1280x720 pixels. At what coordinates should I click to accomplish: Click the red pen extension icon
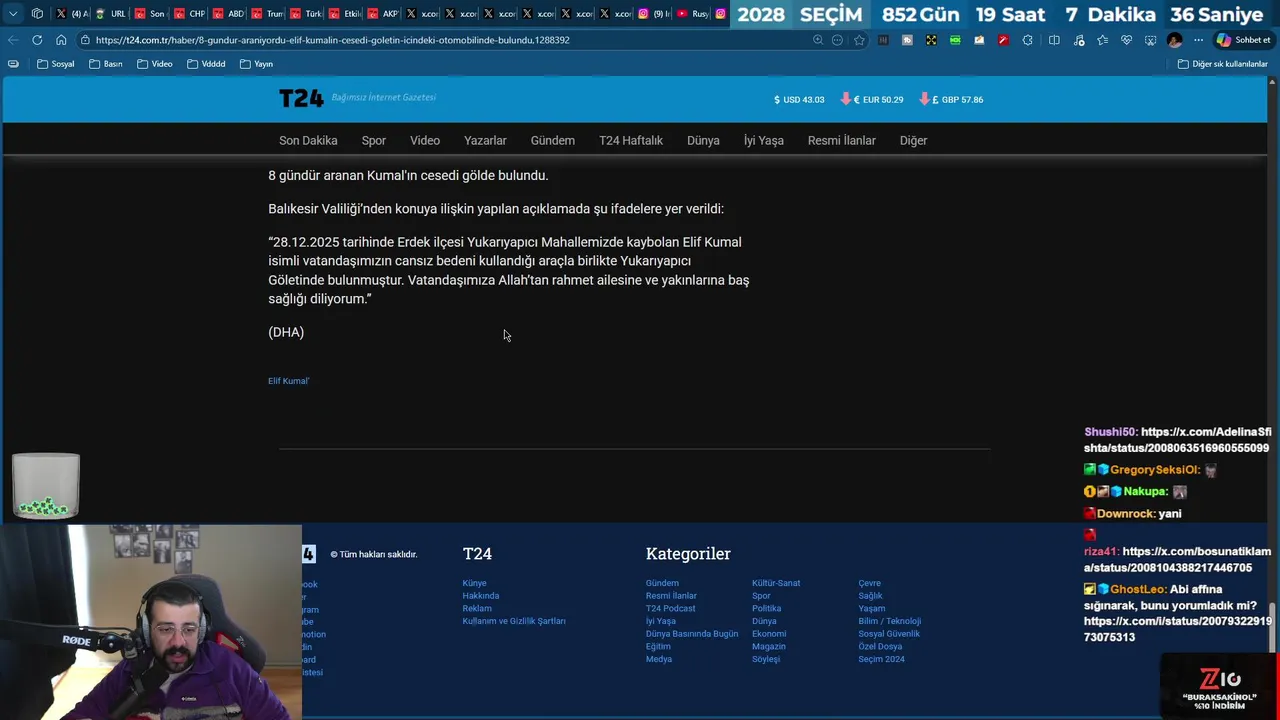[x=1003, y=40]
